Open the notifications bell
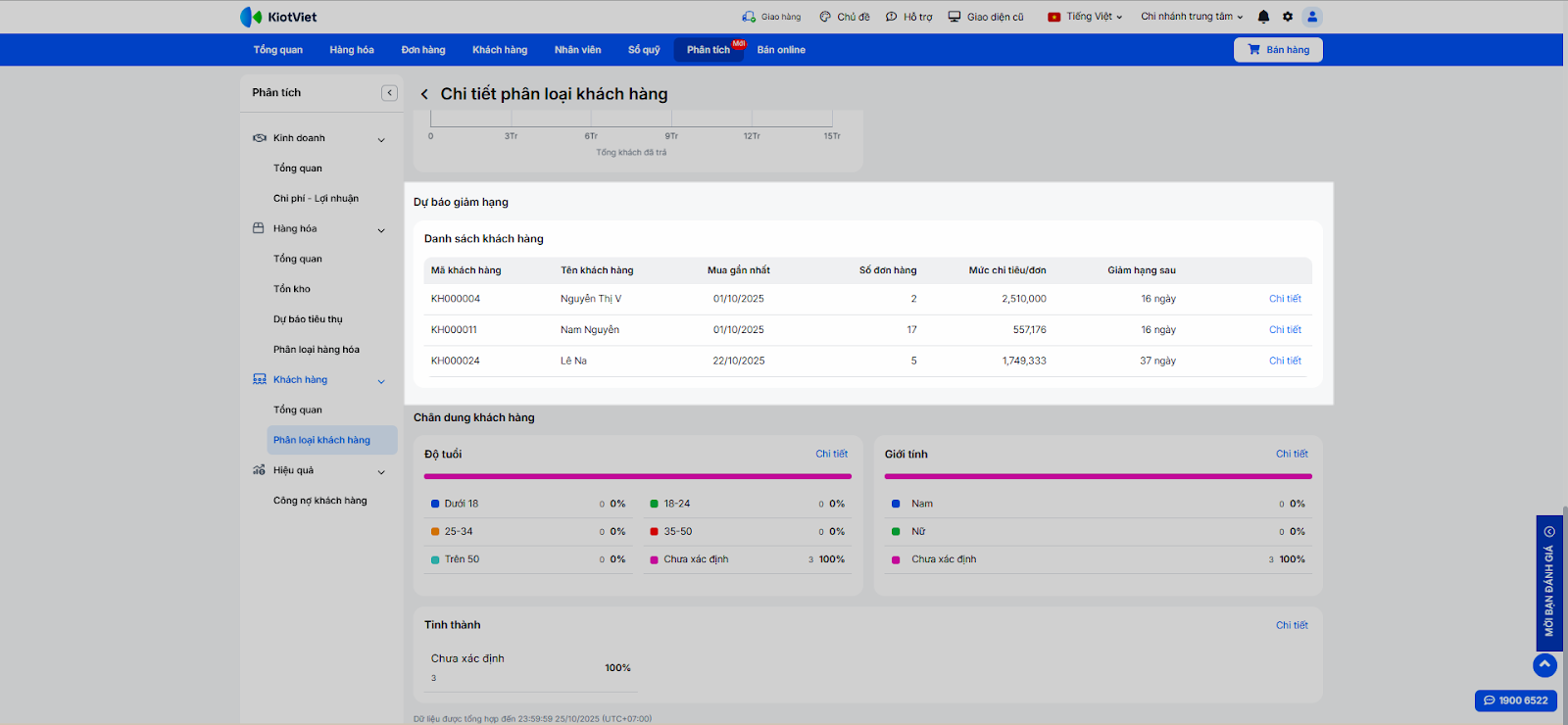Image resolution: width=1568 pixels, height=725 pixels. click(1263, 17)
